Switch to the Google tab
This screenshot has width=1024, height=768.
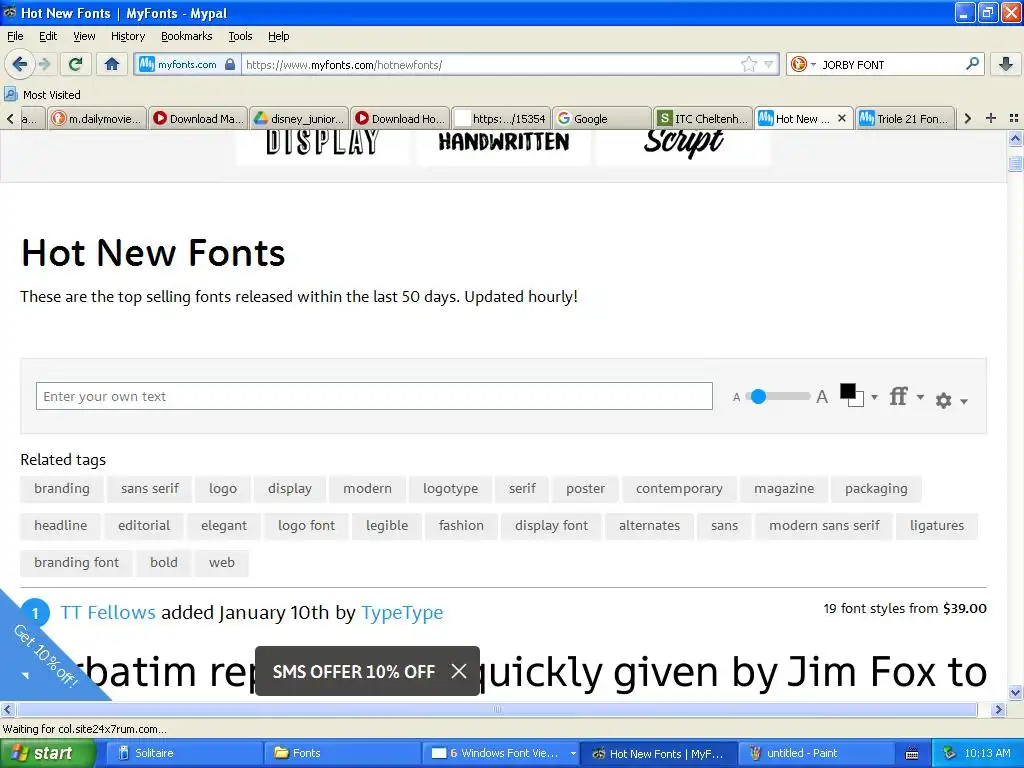pyautogui.click(x=601, y=118)
